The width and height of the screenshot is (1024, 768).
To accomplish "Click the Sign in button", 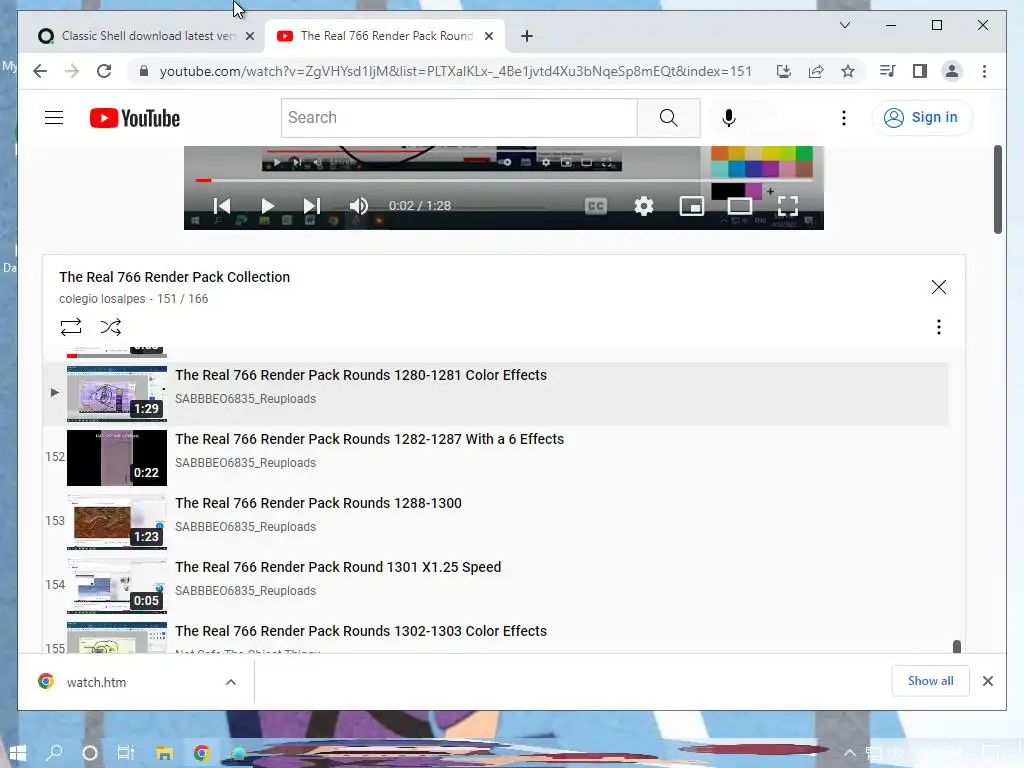I will coord(921,118).
